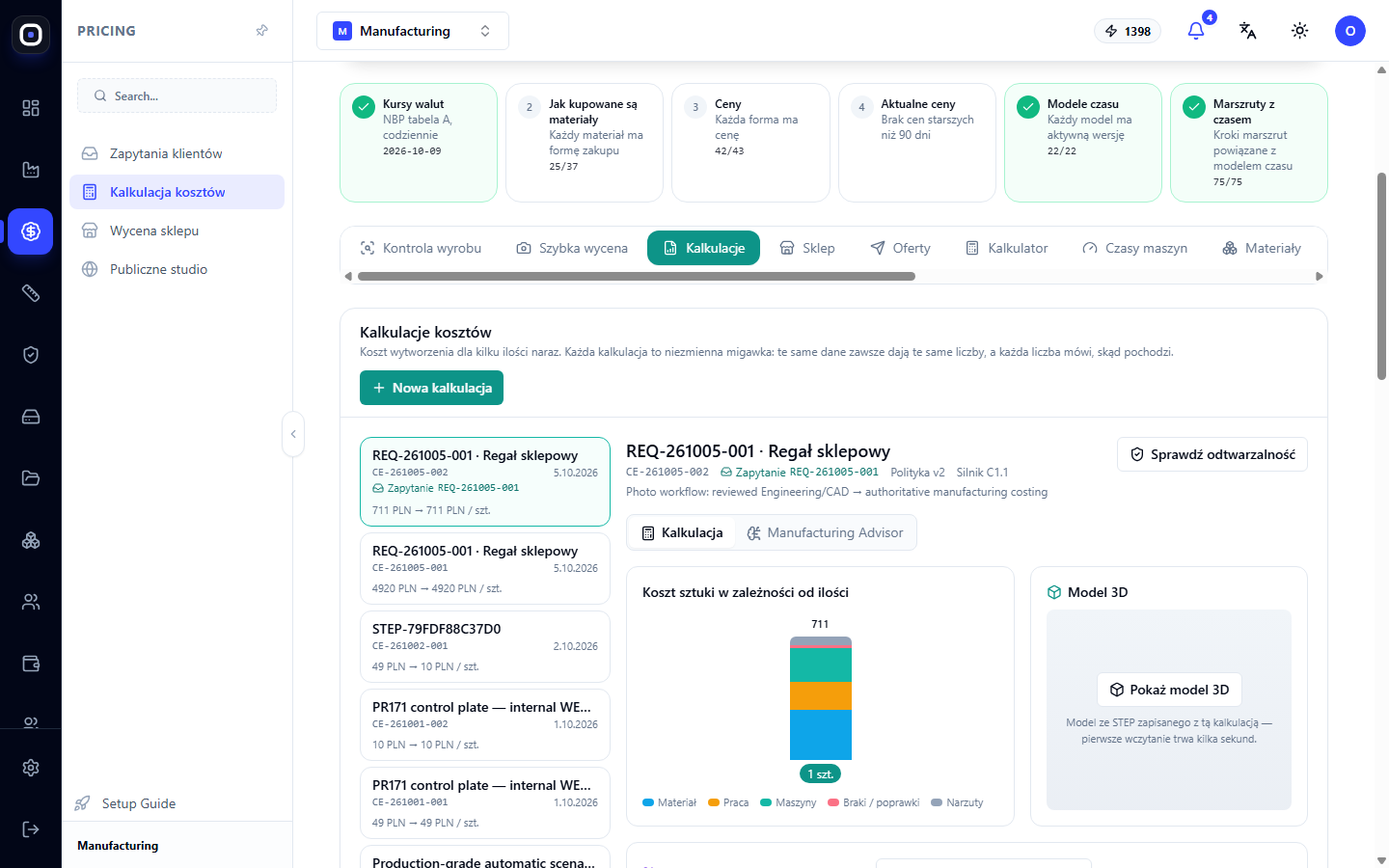The image size is (1389, 868).
Task: Click the sidebar Search field
Action: (177, 95)
